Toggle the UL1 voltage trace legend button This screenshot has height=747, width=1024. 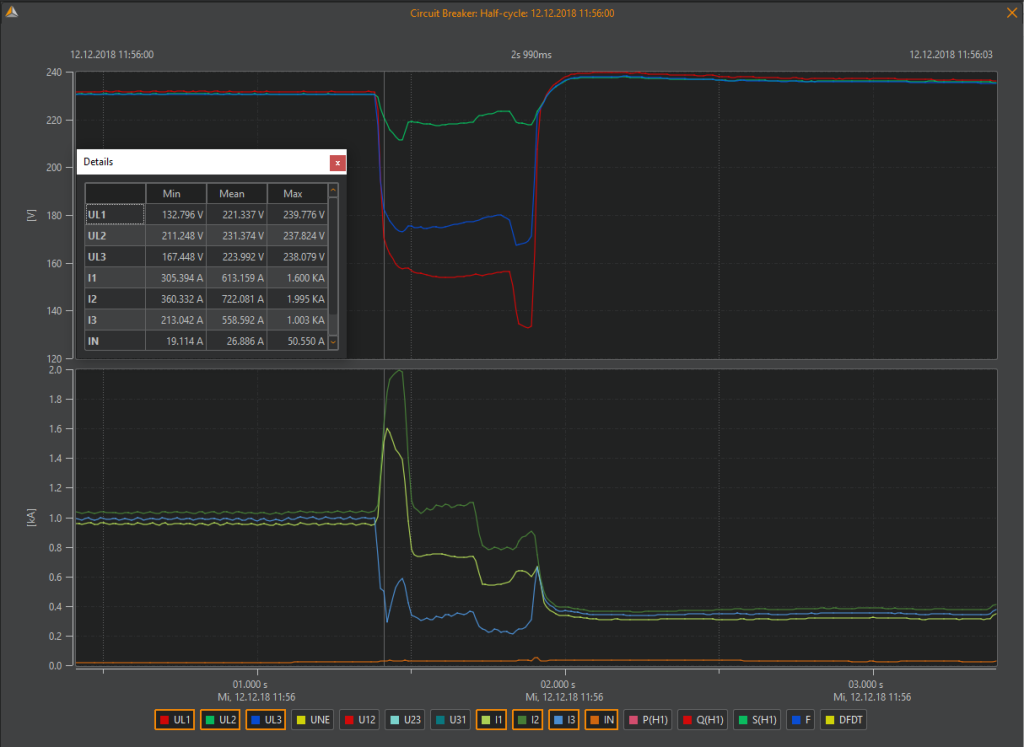174,720
